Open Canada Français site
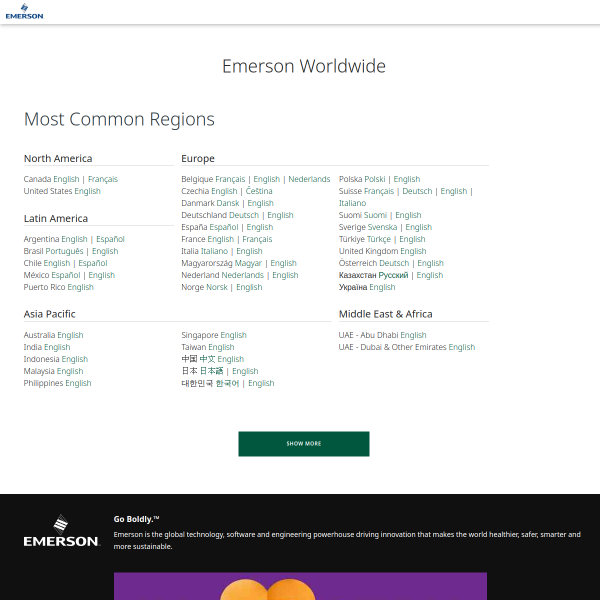The height and width of the screenshot is (600, 600). [103, 179]
